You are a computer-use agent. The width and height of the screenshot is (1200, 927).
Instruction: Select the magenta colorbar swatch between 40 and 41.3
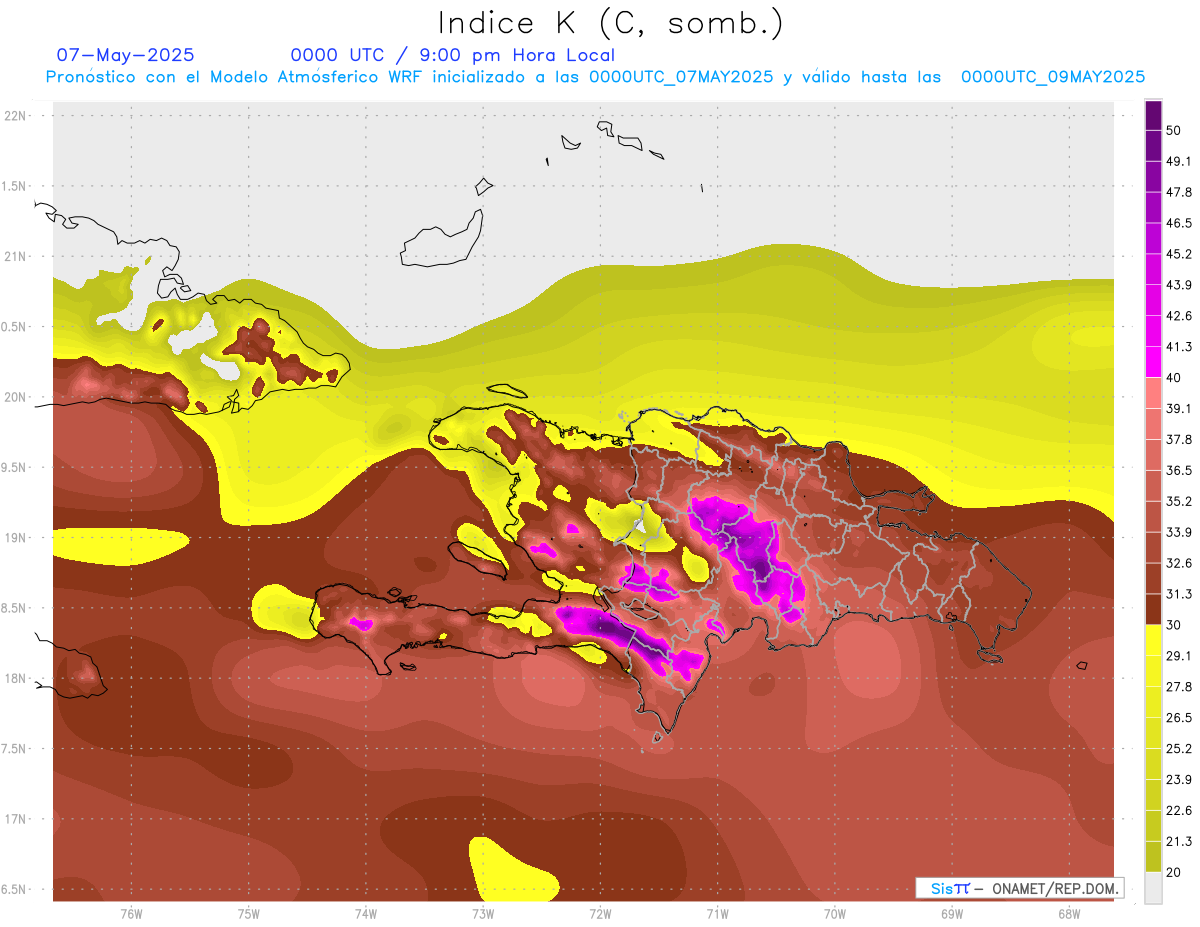(x=1153, y=362)
